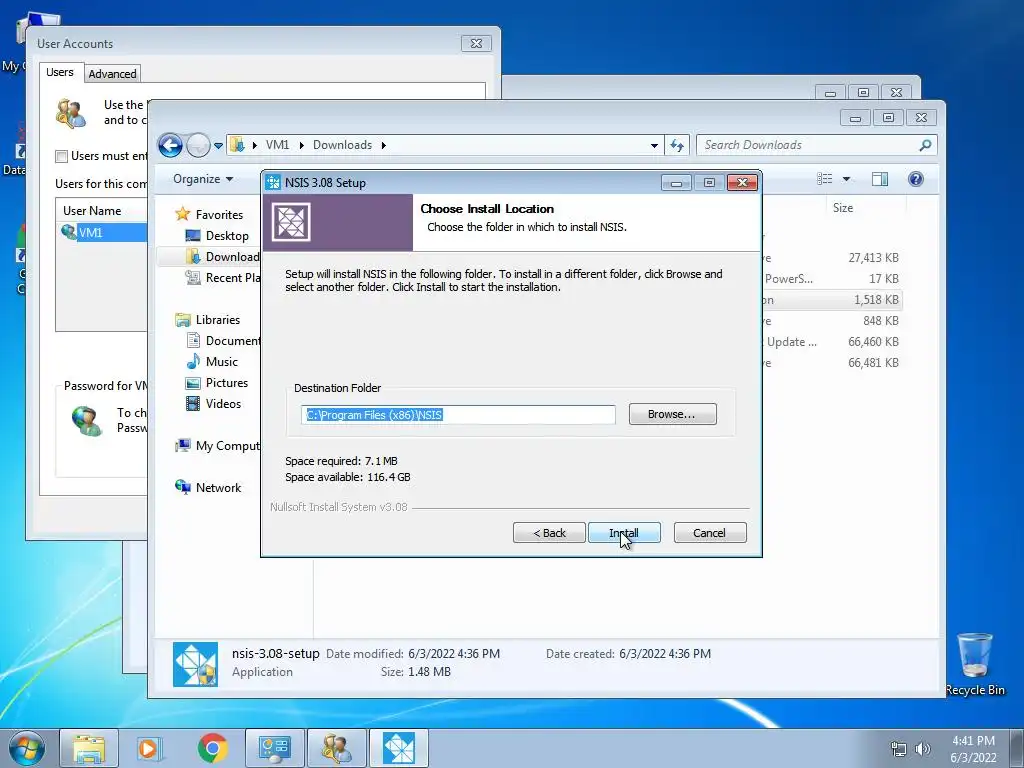Switch to NSIS Setup taskbar item
The image size is (1024, 768).
point(398,748)
